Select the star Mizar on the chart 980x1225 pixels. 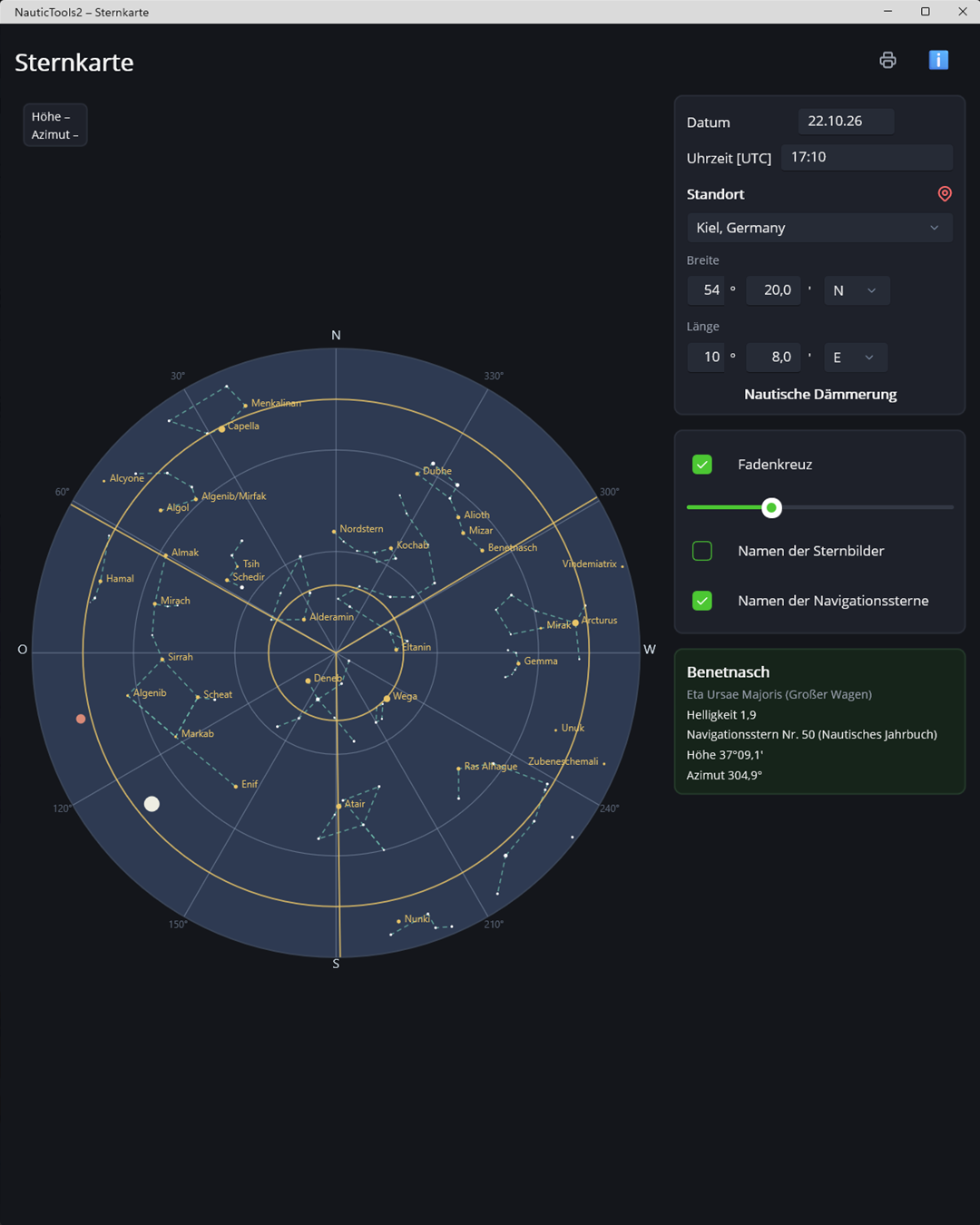pos(464,533)
